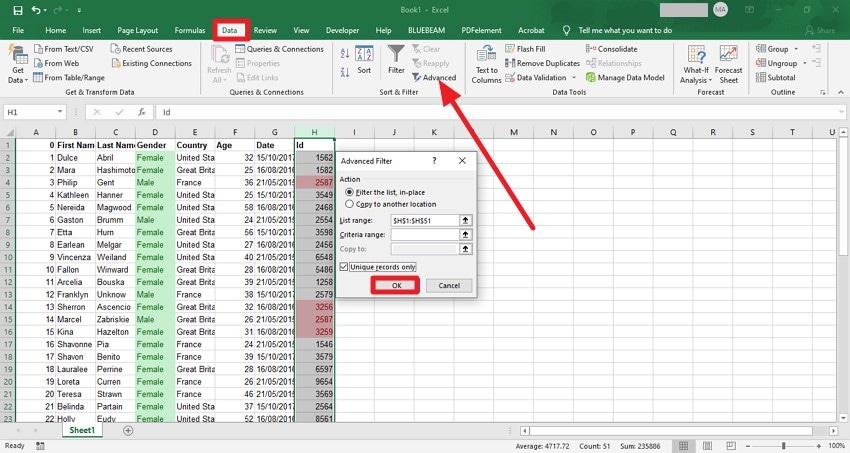Open Group dropdown arrow
850x453 pixels.
tap(796, 49)
